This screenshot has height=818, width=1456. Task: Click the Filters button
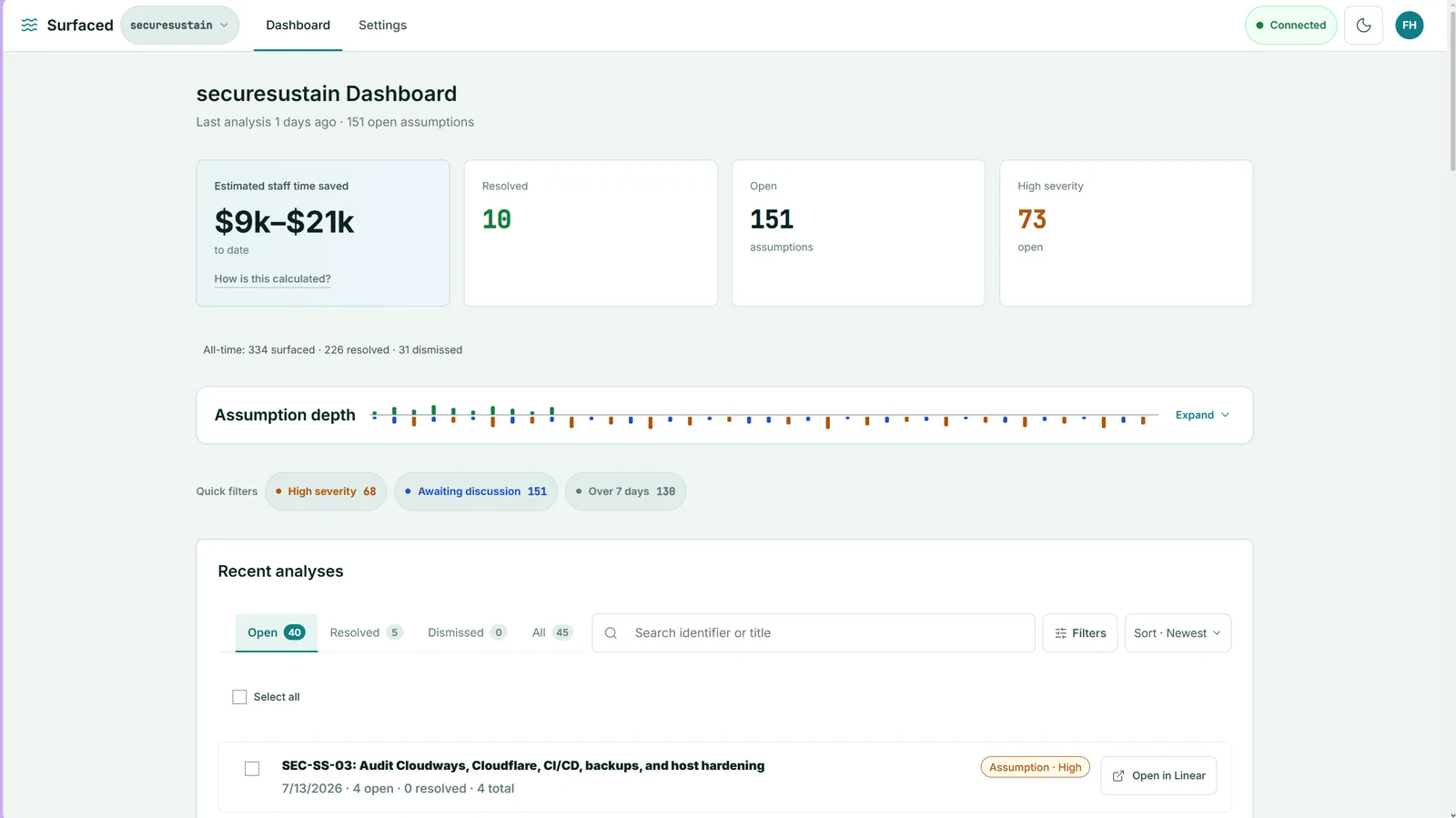click(1079, 633)
